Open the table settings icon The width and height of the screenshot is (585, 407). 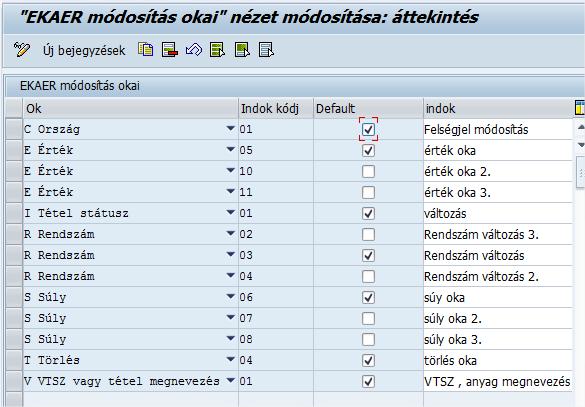[579, 108]
